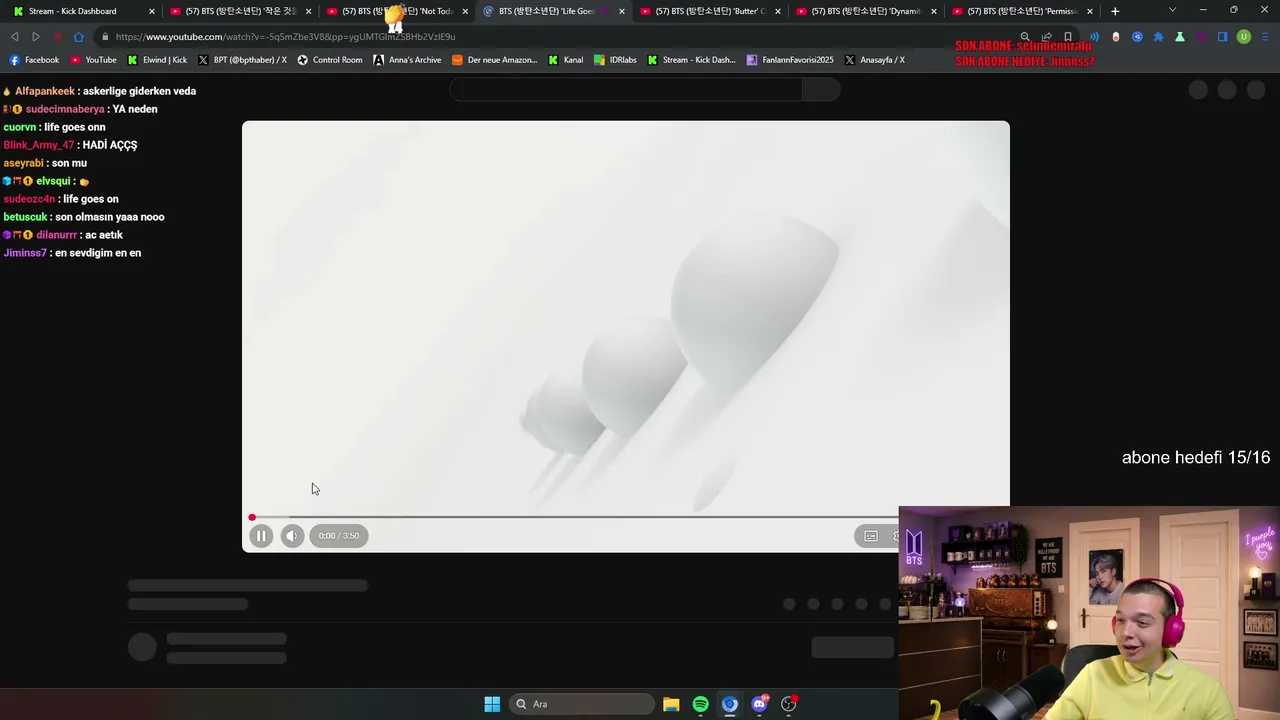The width and height of the screenshot is (1280, 720).
Task: Expand the tab search chevron
Action: (1172, 11)
